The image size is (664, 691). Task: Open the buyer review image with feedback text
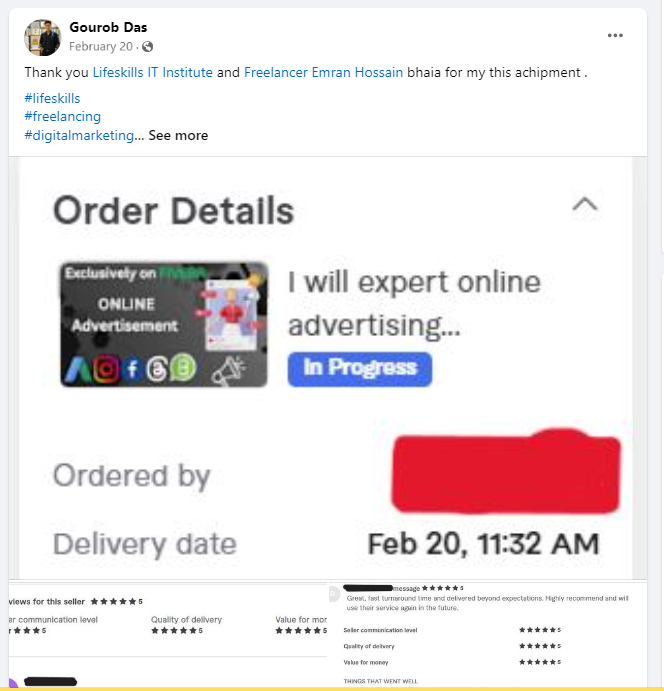pyautogui.click(x=488, y=635)
